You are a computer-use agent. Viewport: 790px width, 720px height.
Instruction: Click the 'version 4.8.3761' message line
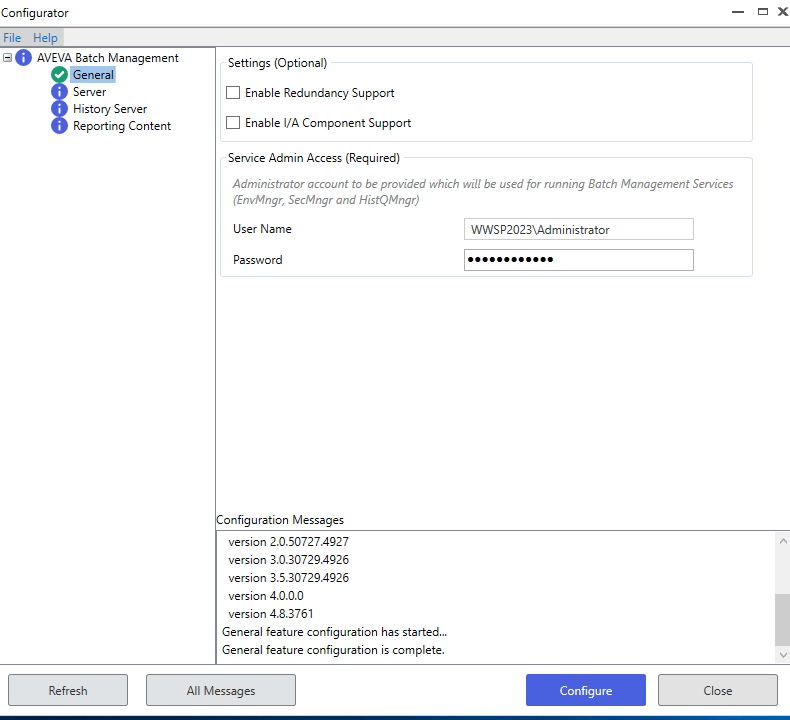(271, 614)
